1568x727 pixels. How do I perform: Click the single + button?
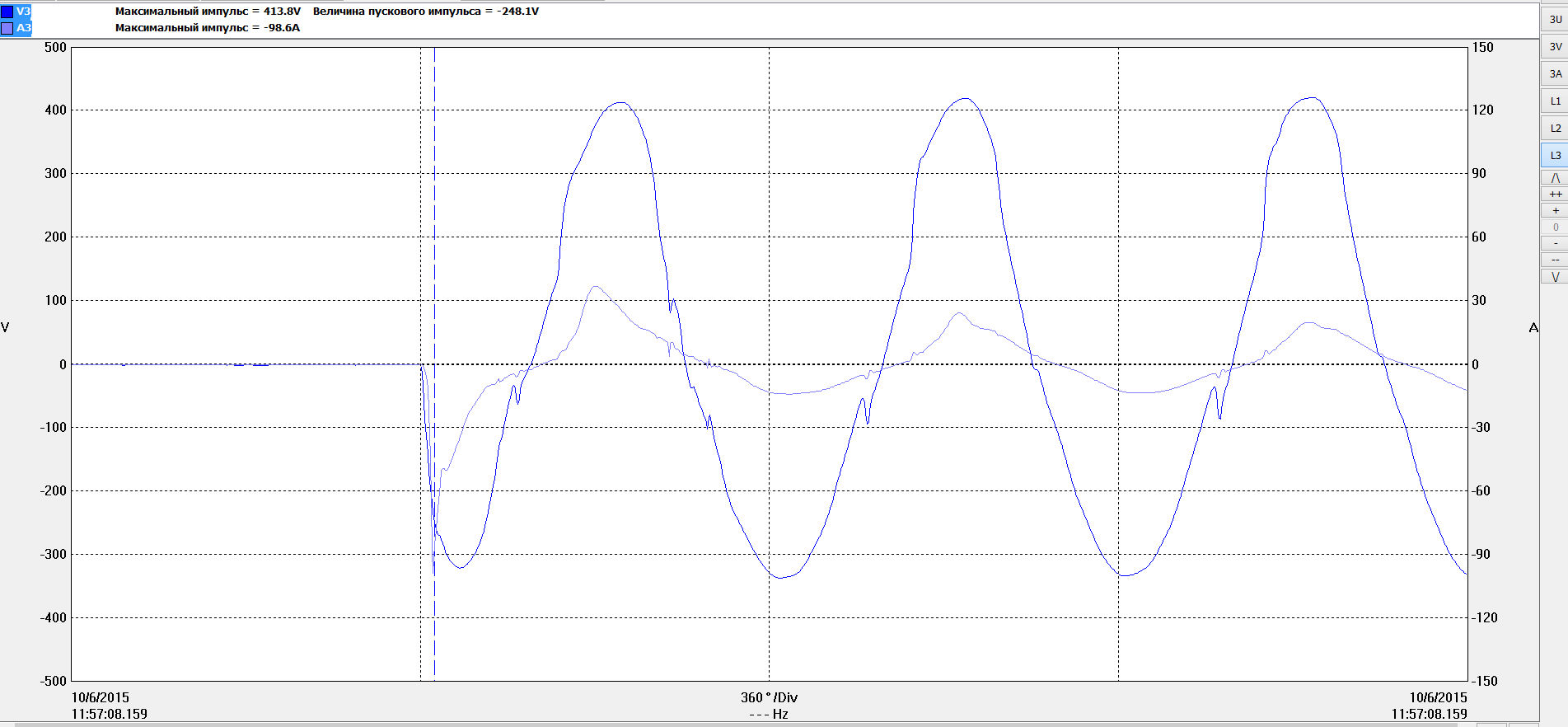[x=1555, y=211]
